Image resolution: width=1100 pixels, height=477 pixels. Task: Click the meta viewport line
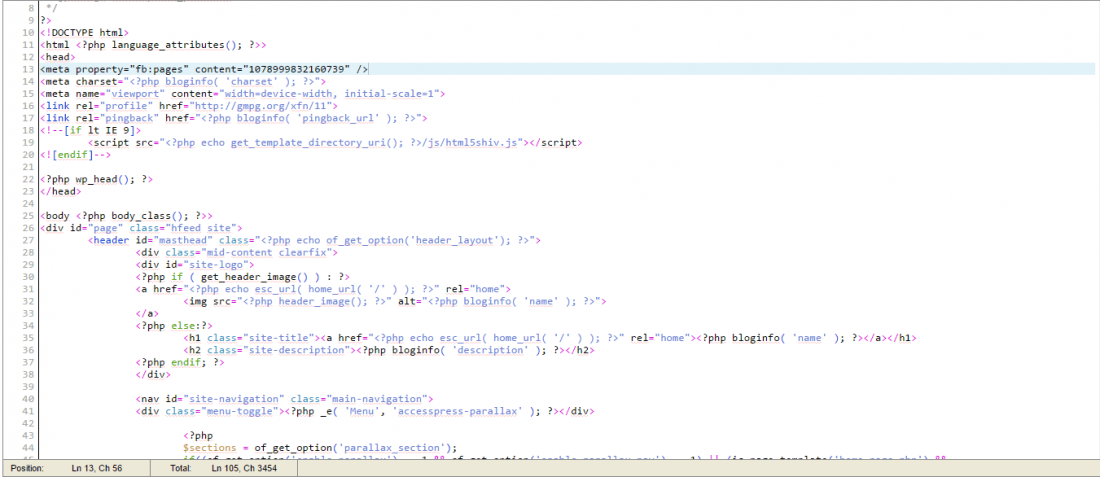pos(243,93)
